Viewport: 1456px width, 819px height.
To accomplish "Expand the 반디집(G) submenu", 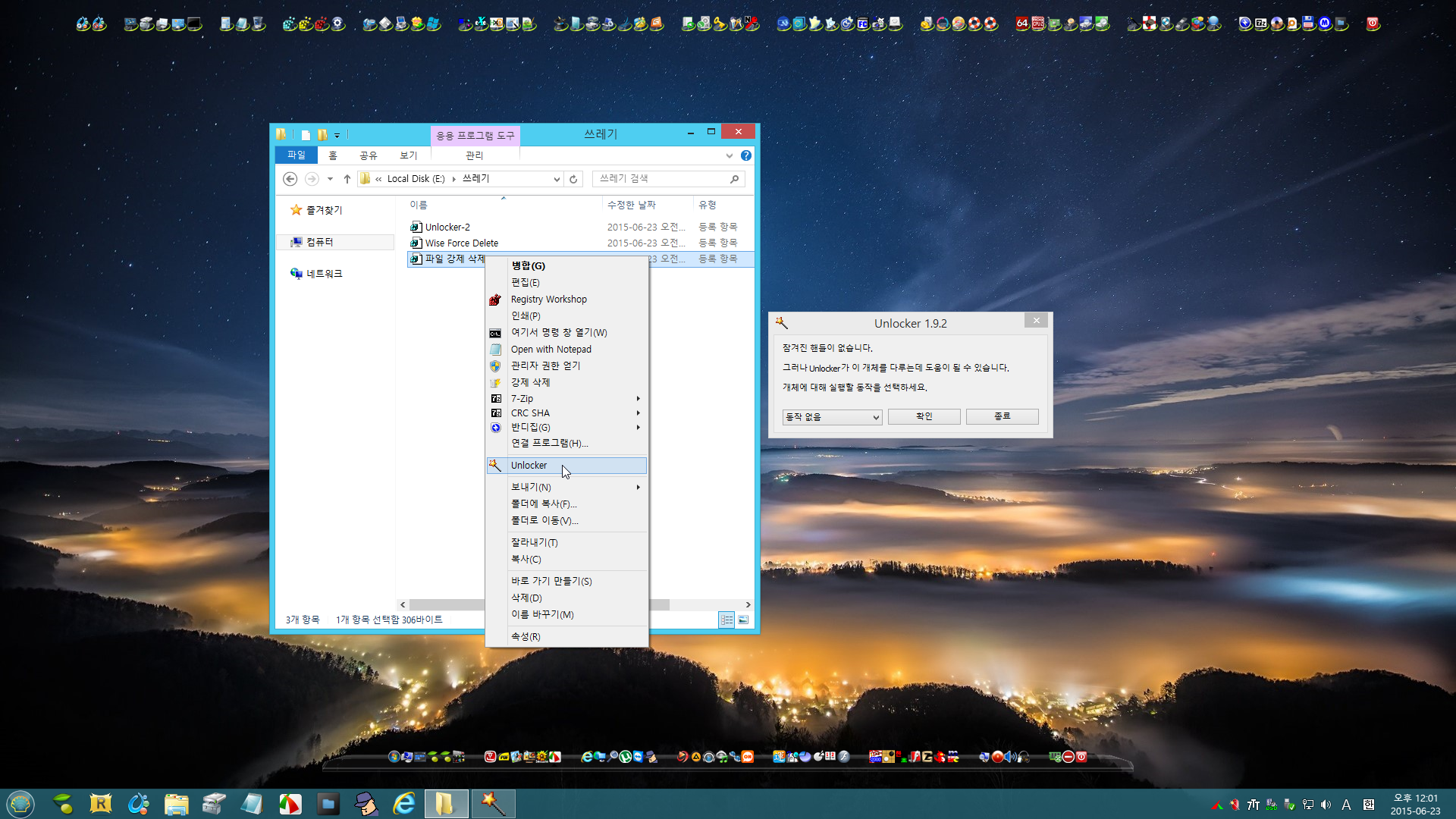I will [566, 428].
